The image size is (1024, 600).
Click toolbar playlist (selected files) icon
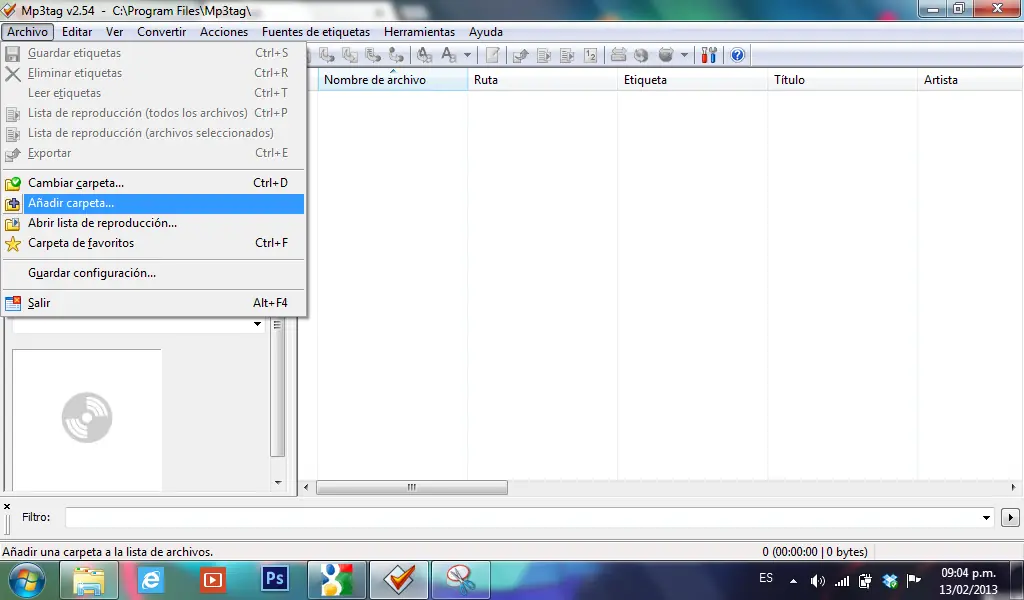pos(568,55)
